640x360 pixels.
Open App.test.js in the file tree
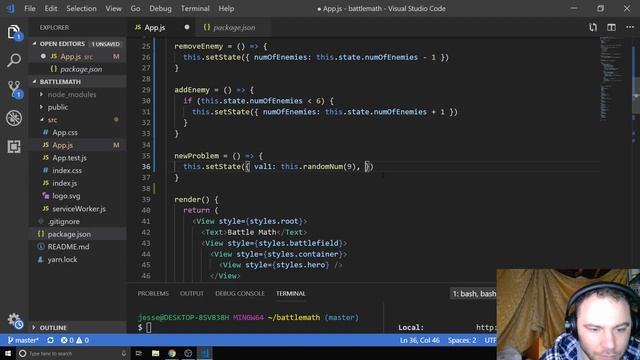coord(78,158)
